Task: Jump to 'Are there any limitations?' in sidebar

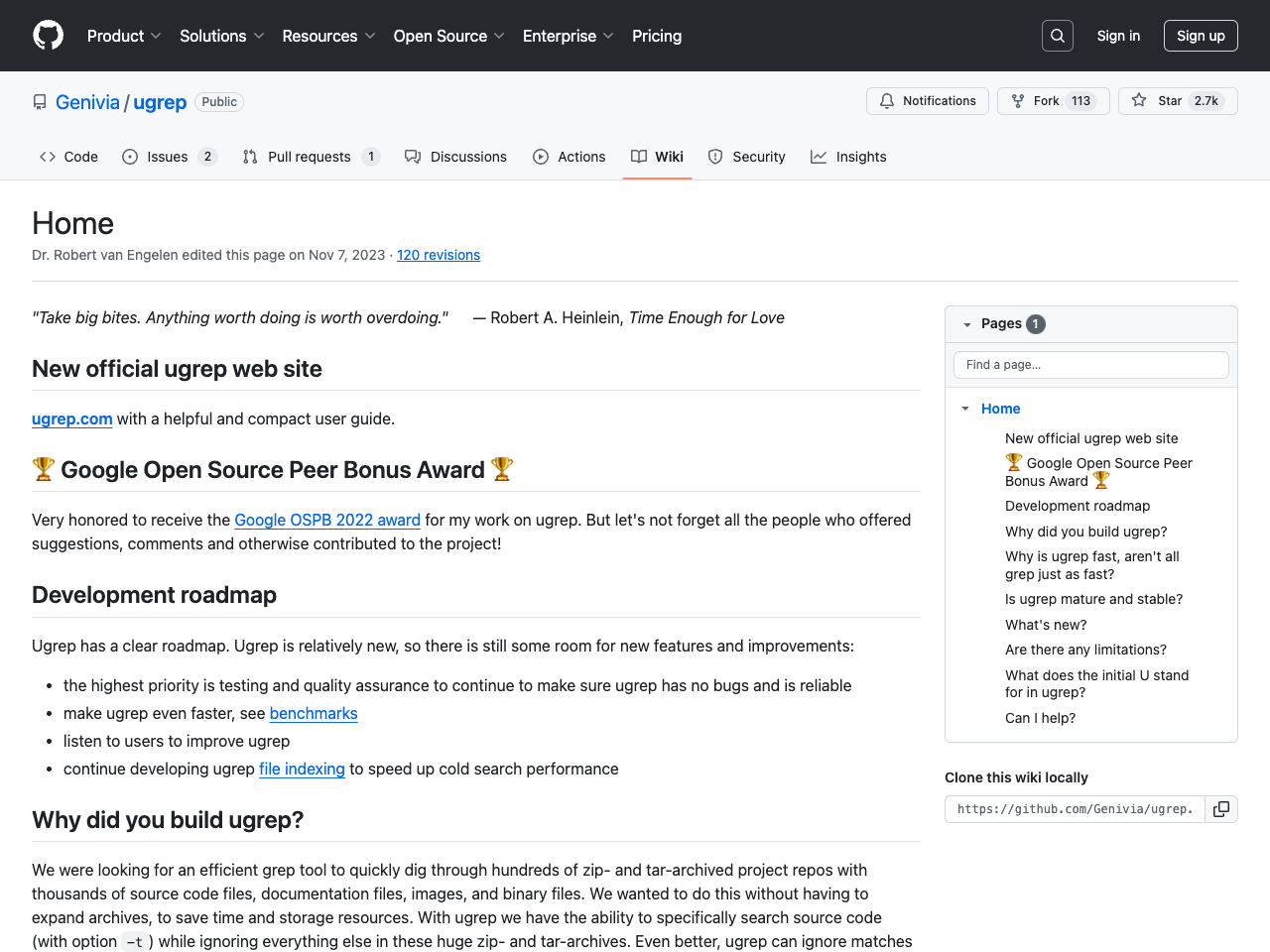Action: (1085, 650)
